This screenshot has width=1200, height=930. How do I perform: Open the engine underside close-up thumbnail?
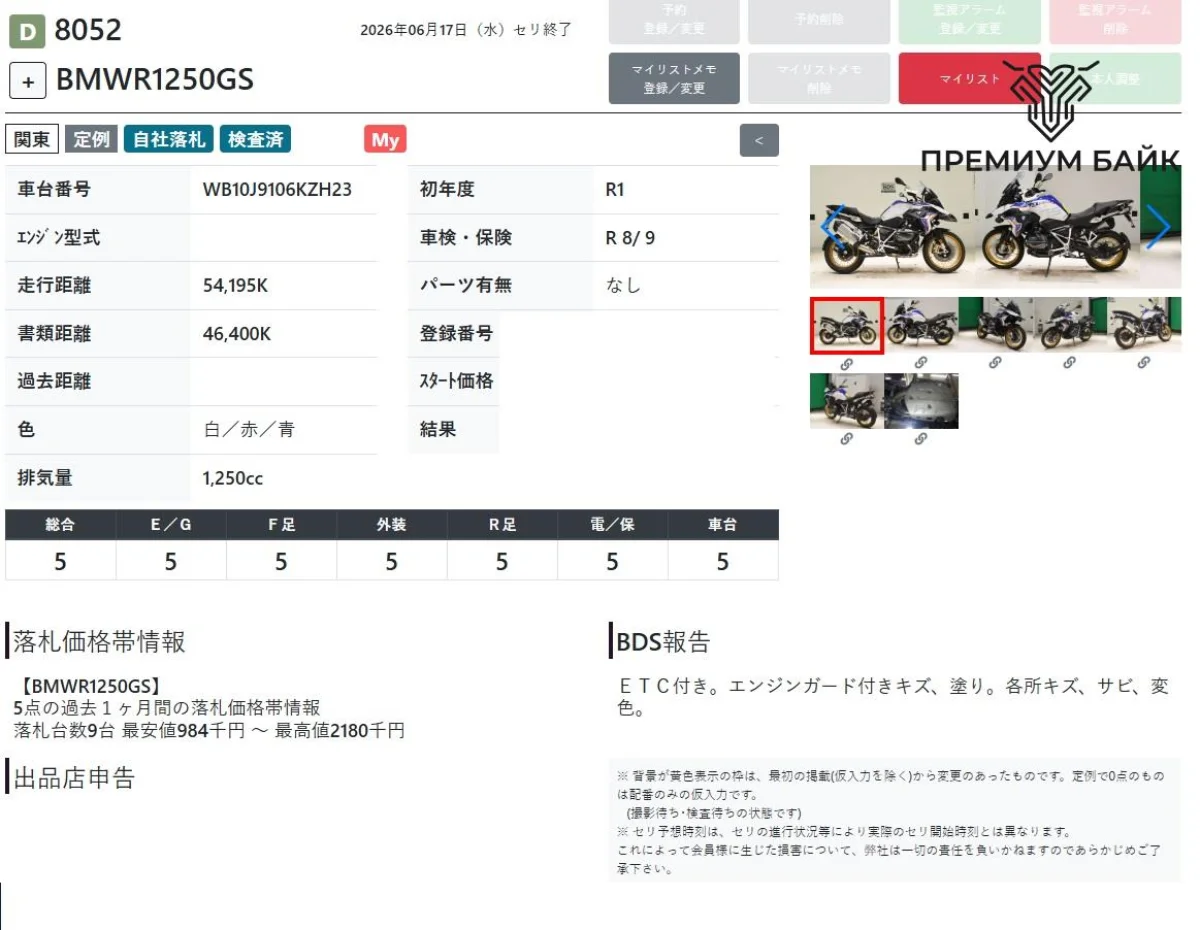(x=921, y=401)
